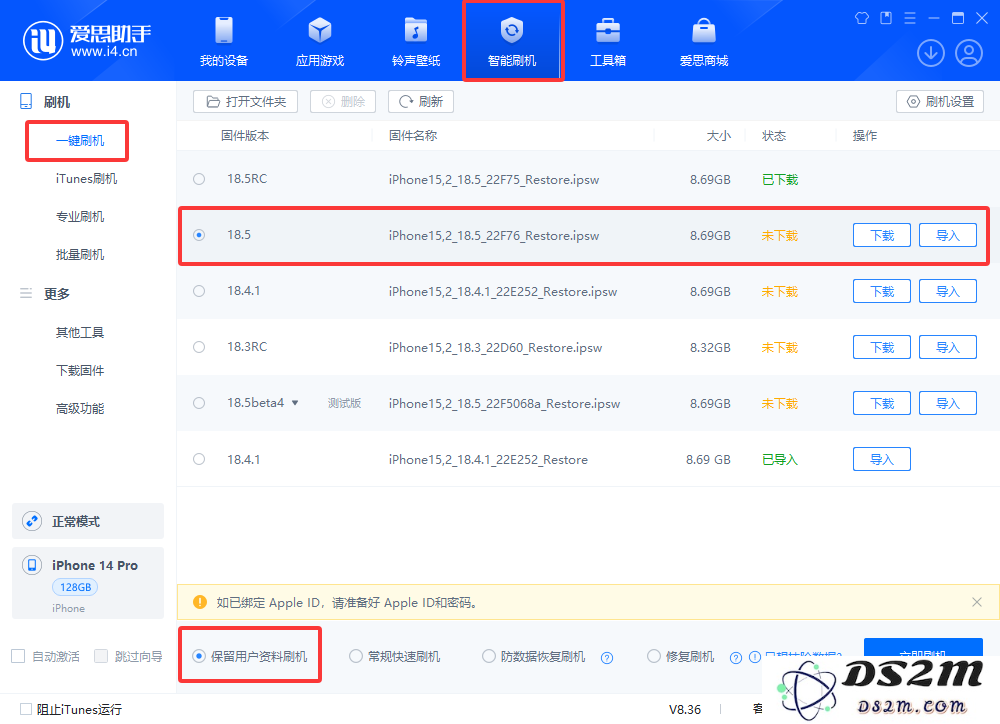The width and height of the screenshot is (1000, 724).
Task: Click the file name iPhone15,2_18.5_22F75_Restore.ipsw
Action: point(494,180)
